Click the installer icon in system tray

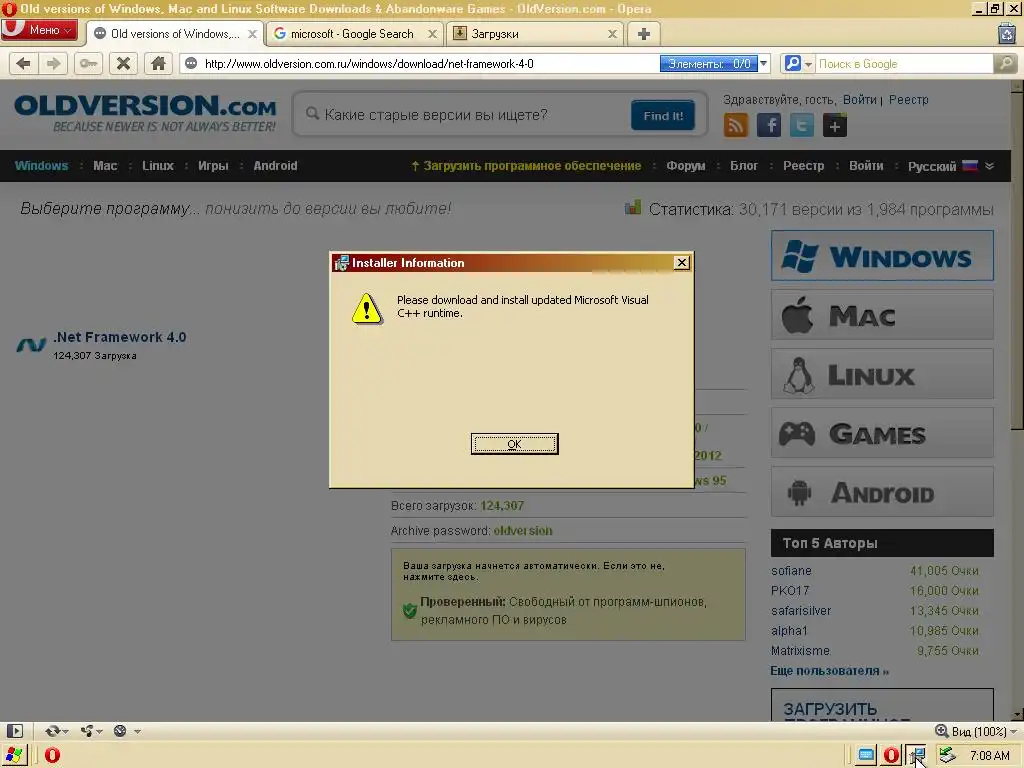click(x=916, y=756)
